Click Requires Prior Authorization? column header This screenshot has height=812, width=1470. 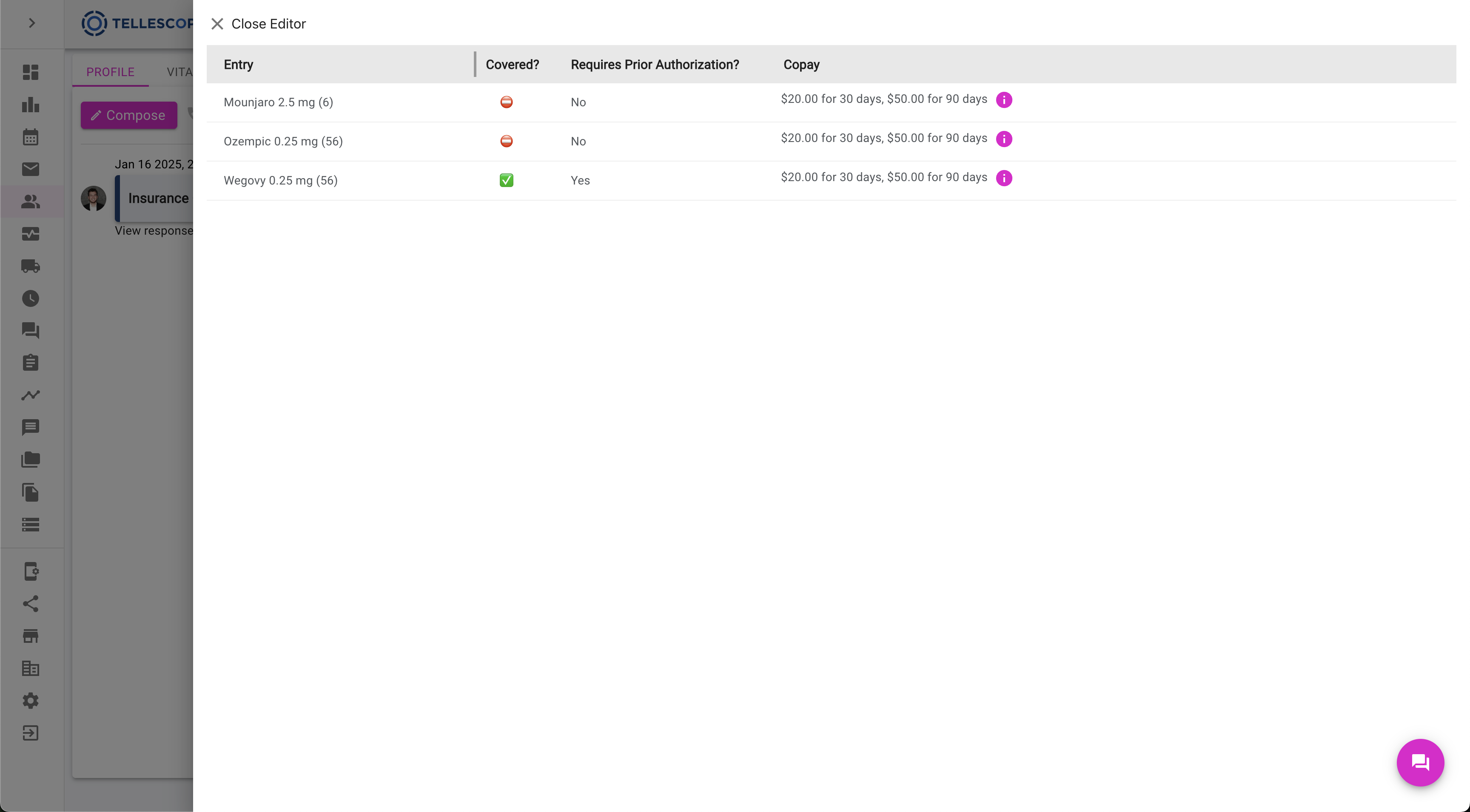click(x=655, y=65)
